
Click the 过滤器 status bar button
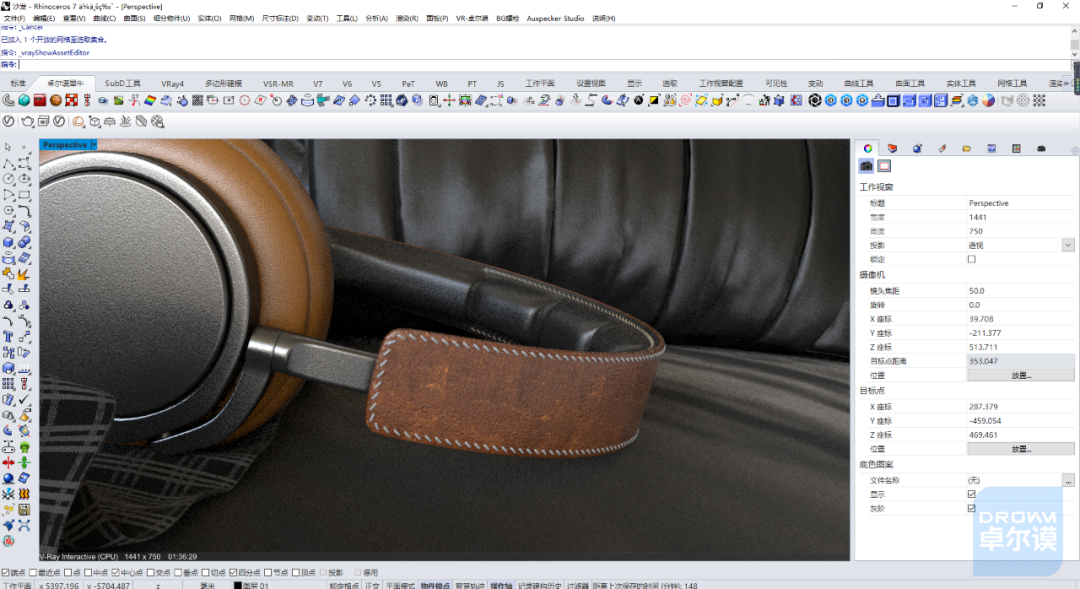pos(578,586)
